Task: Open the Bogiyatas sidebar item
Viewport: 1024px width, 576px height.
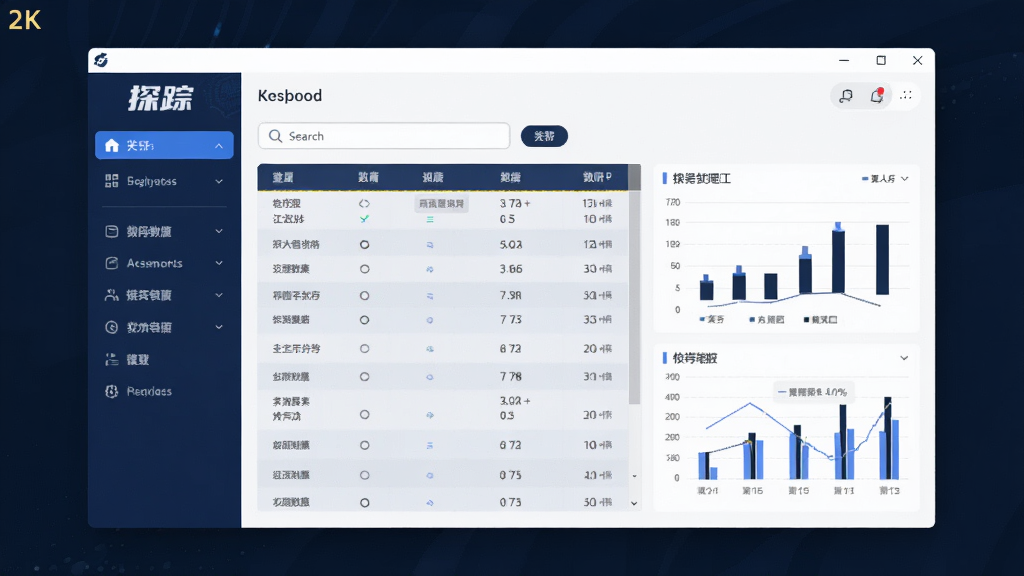Action: pyautogui.click(x=164, y=182)
